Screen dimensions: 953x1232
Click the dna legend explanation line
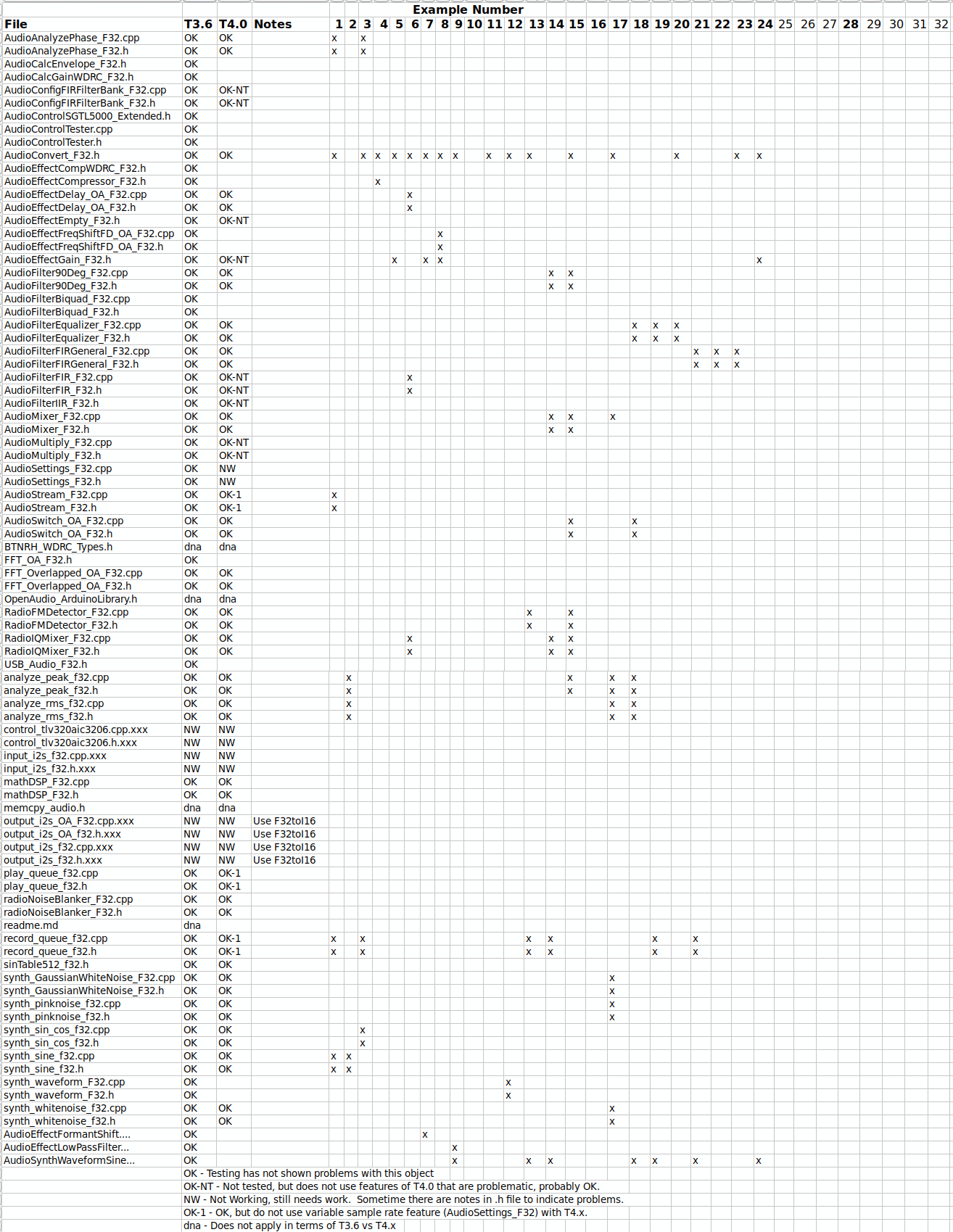(x=289, y=1225)
